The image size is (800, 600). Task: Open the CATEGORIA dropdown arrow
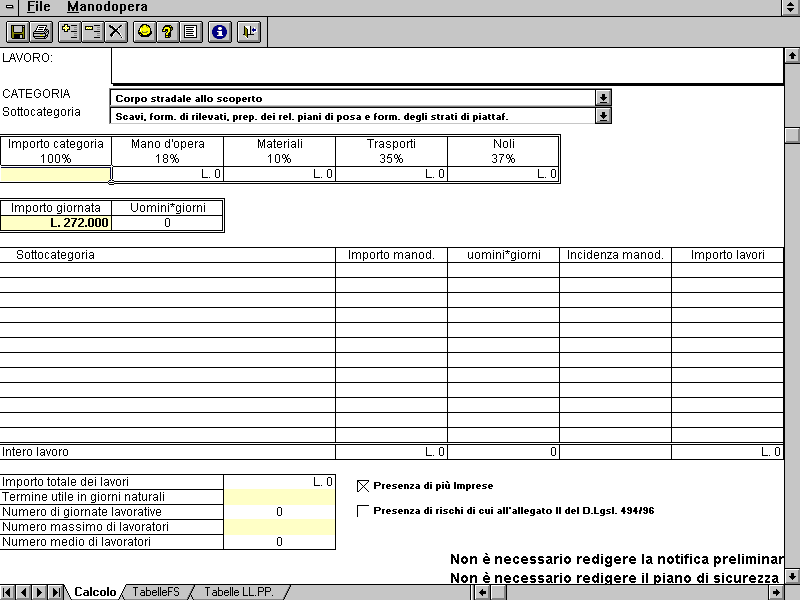(603, 98)
